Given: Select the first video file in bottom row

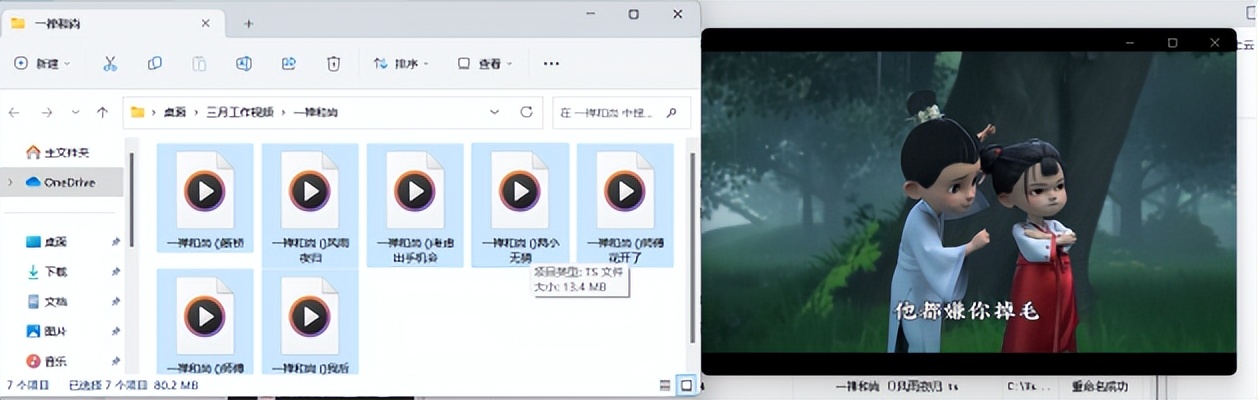Looking at the screenshot, I should tap(205, 321).
